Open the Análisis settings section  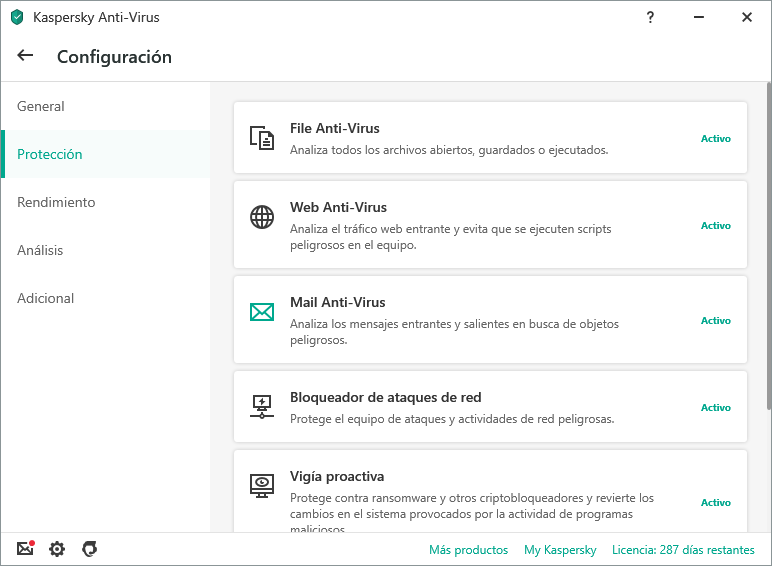[x=40, y=250]
